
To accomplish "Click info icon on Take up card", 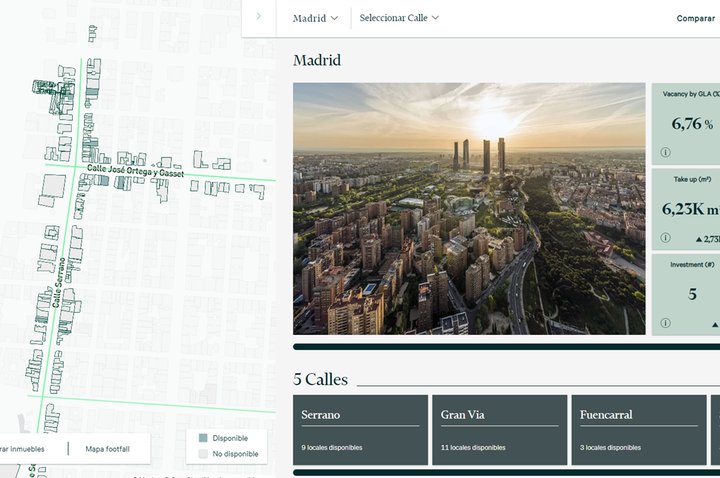I will (665, 239).
